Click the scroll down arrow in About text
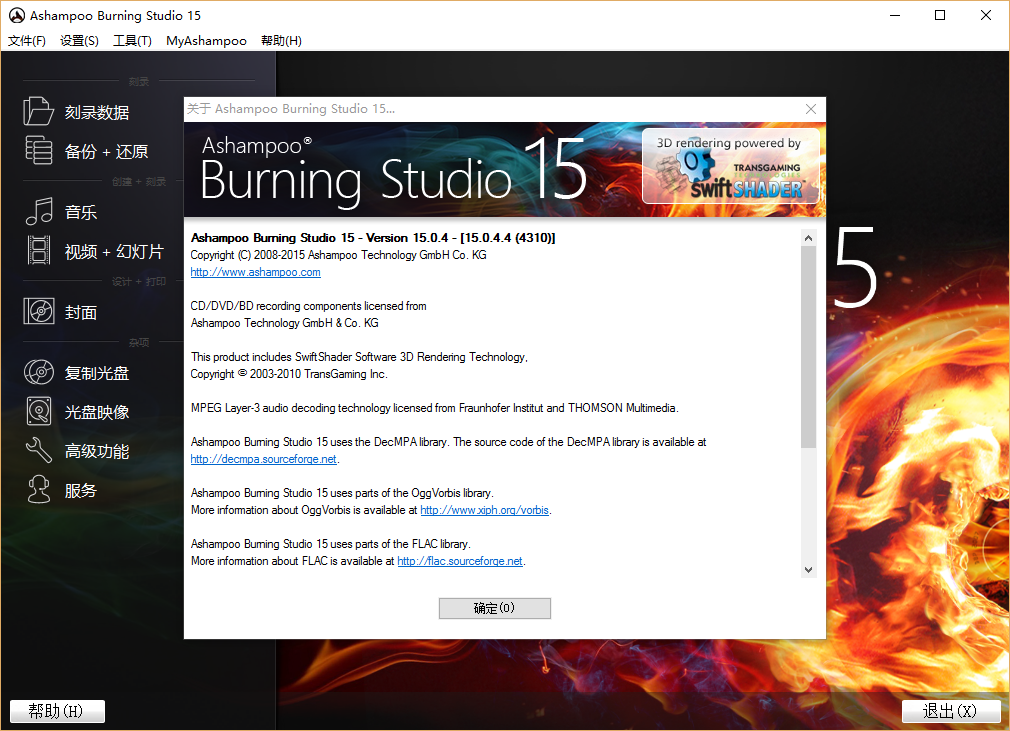Viewport: 1010px width, 731px height. pos(808,569)
